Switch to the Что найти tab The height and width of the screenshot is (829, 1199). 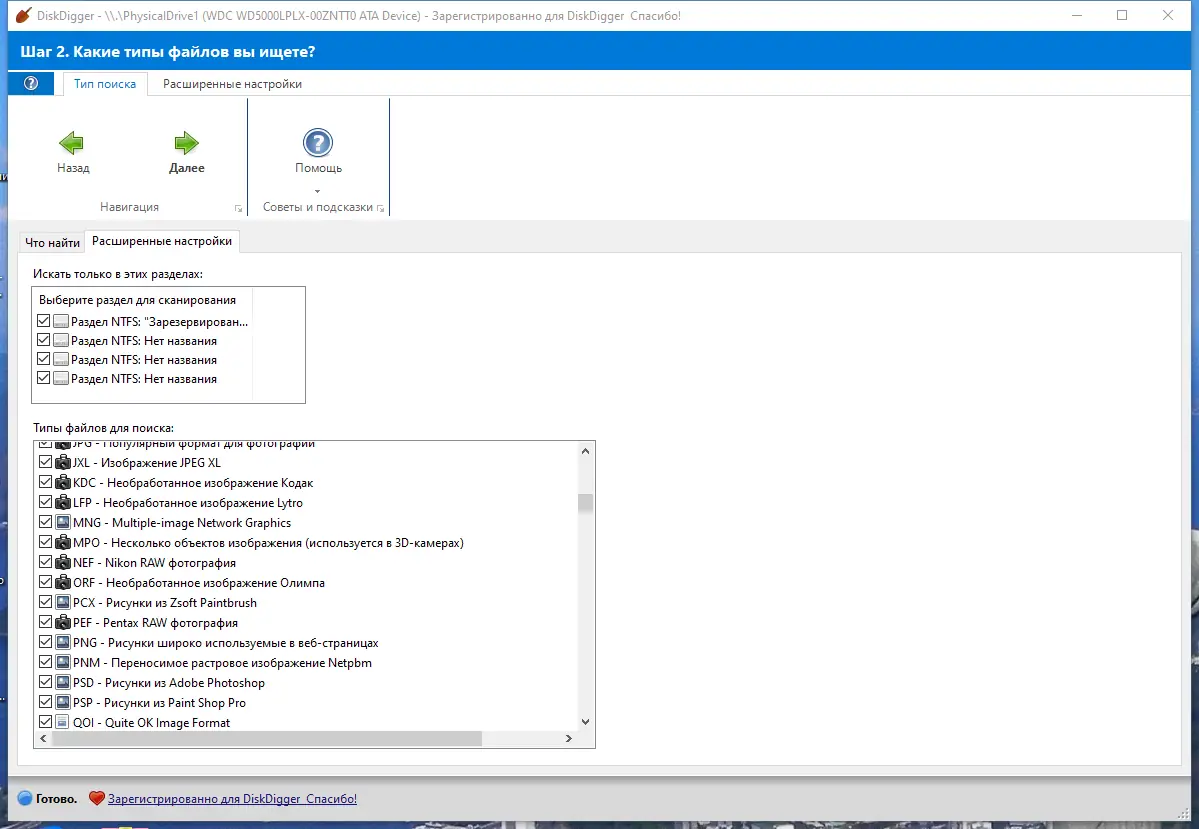point(52,242)
